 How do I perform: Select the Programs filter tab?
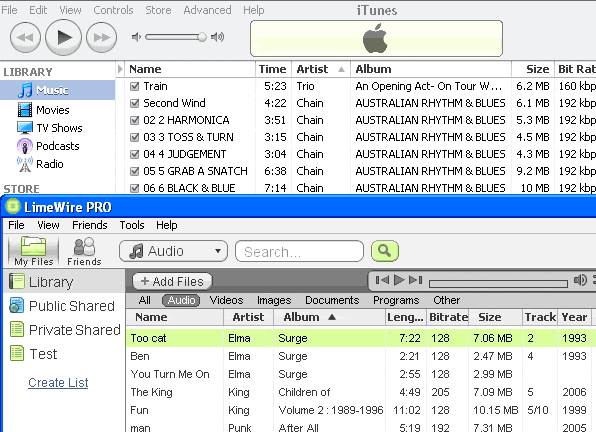[x=396, y=300]
